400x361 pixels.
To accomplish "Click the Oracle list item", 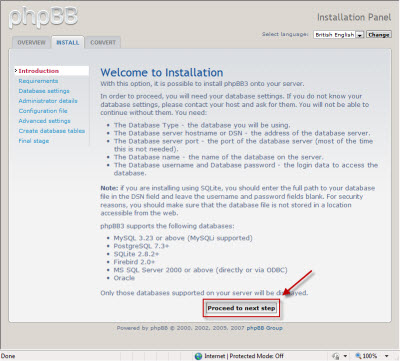I will pyautogui.click(x=124, y=278).
